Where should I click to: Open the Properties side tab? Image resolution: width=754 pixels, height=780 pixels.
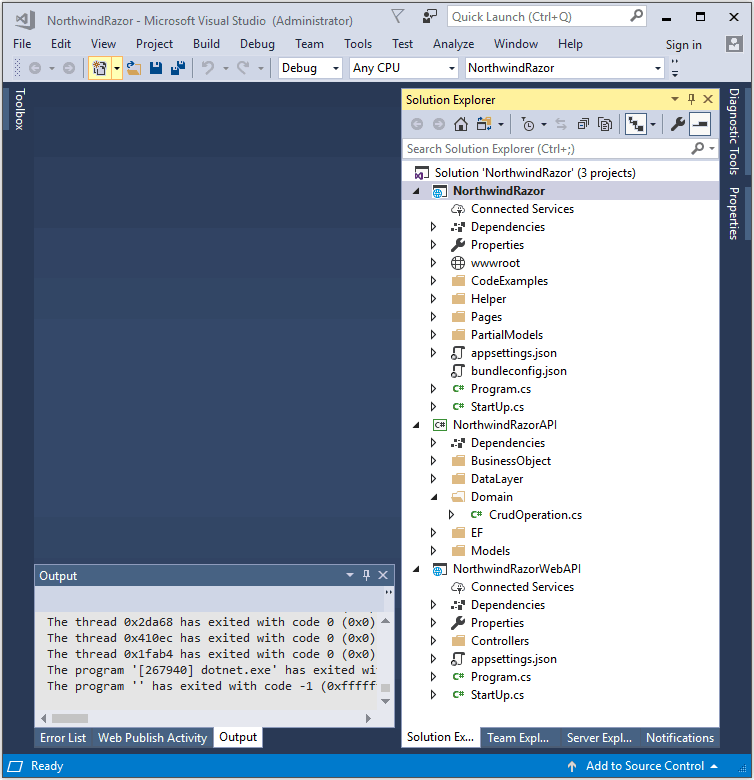pos(734,213)
